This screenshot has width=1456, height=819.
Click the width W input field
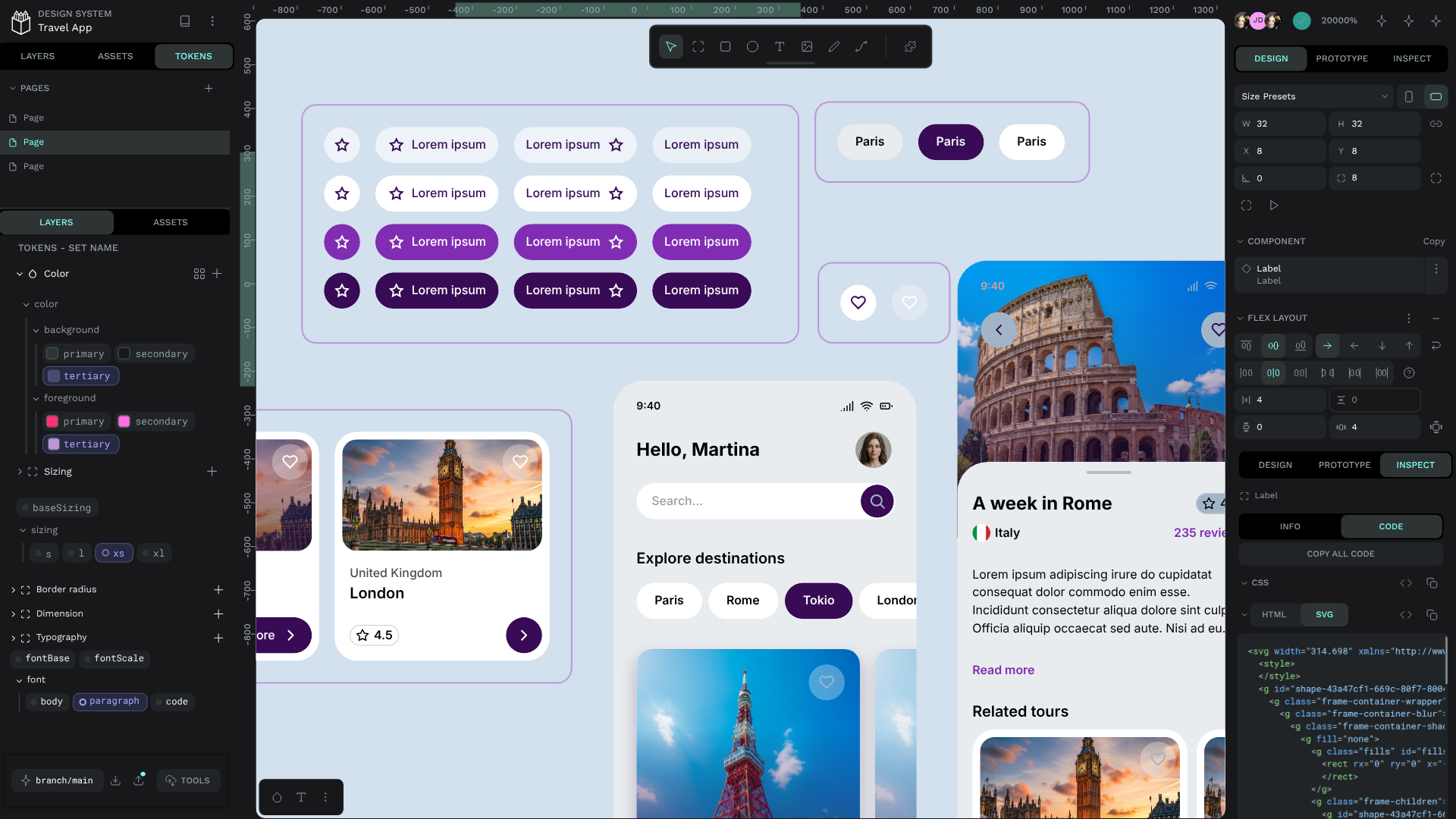point(1282,124)
